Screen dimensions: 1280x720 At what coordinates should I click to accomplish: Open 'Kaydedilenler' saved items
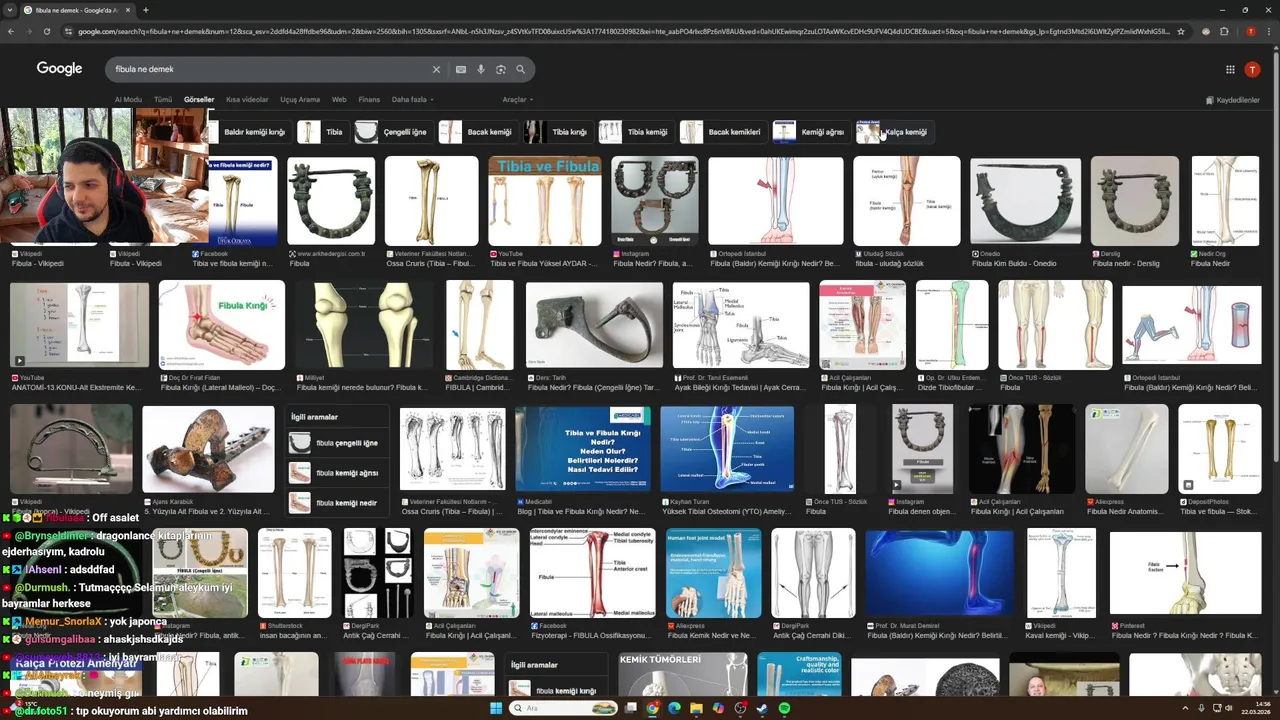tap(1233, 100)
